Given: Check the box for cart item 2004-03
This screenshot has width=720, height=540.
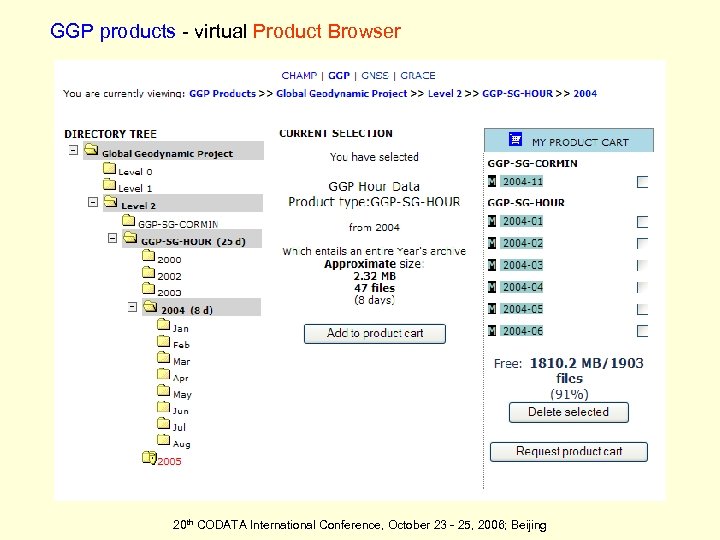Looking at the screenshot, I should pyautogui.click(x=642, y=265).
